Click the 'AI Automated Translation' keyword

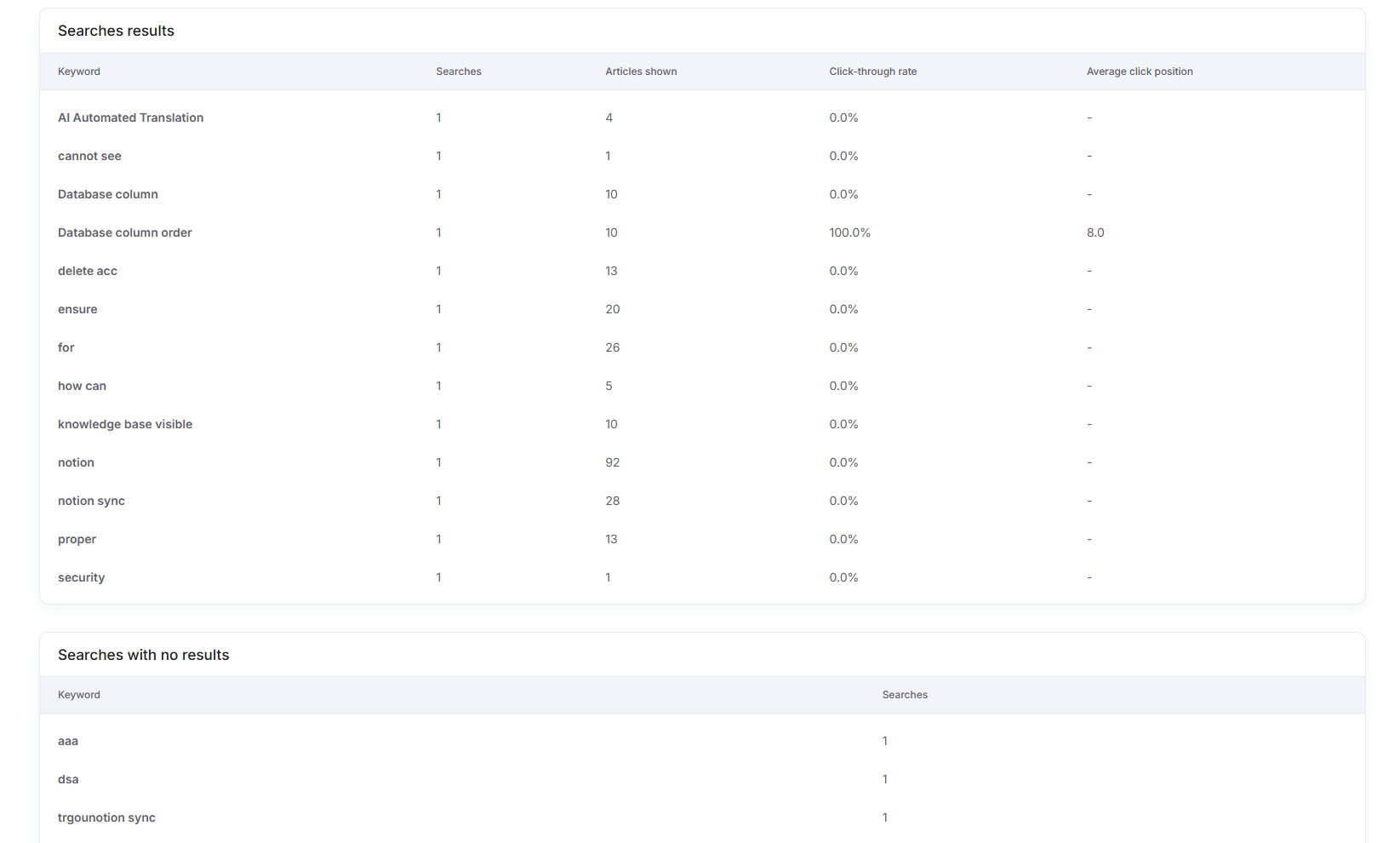click(130, 118)
